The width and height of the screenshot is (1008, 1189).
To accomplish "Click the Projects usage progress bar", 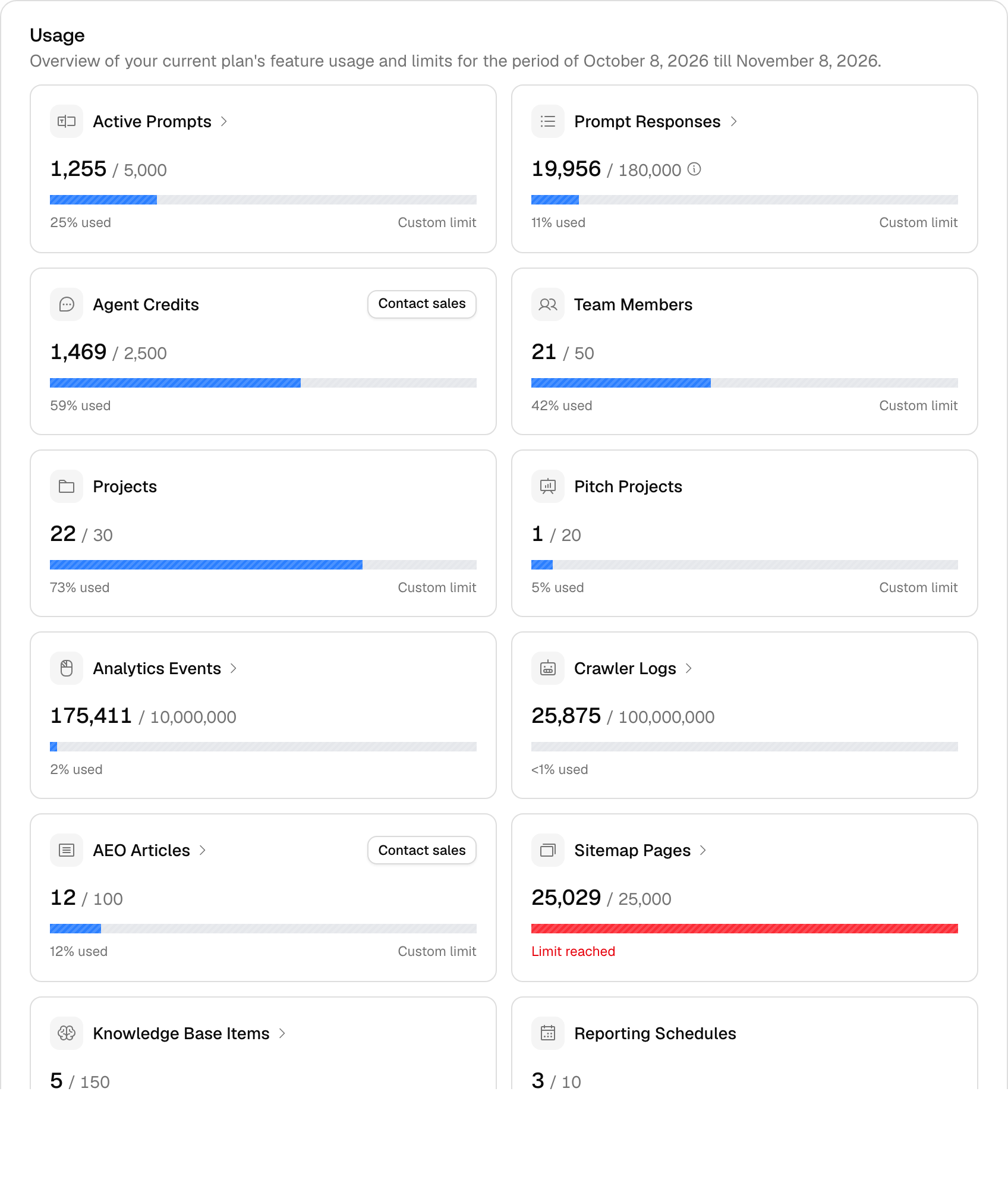I will 263,565.
